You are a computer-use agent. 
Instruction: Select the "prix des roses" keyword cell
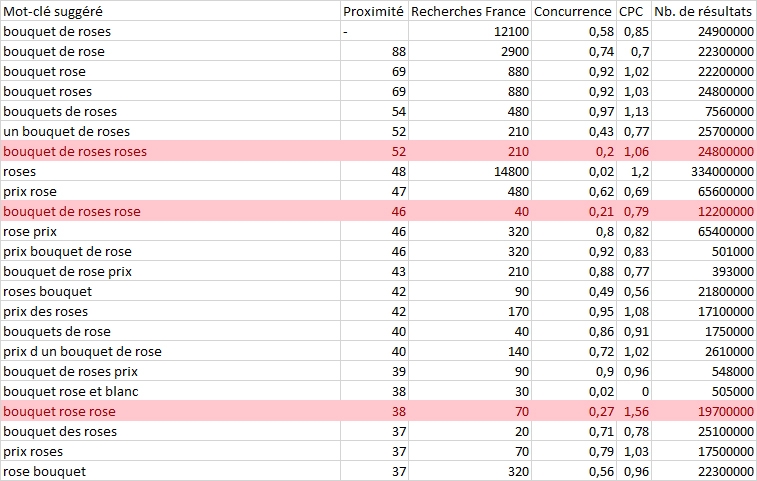(170, 311)
